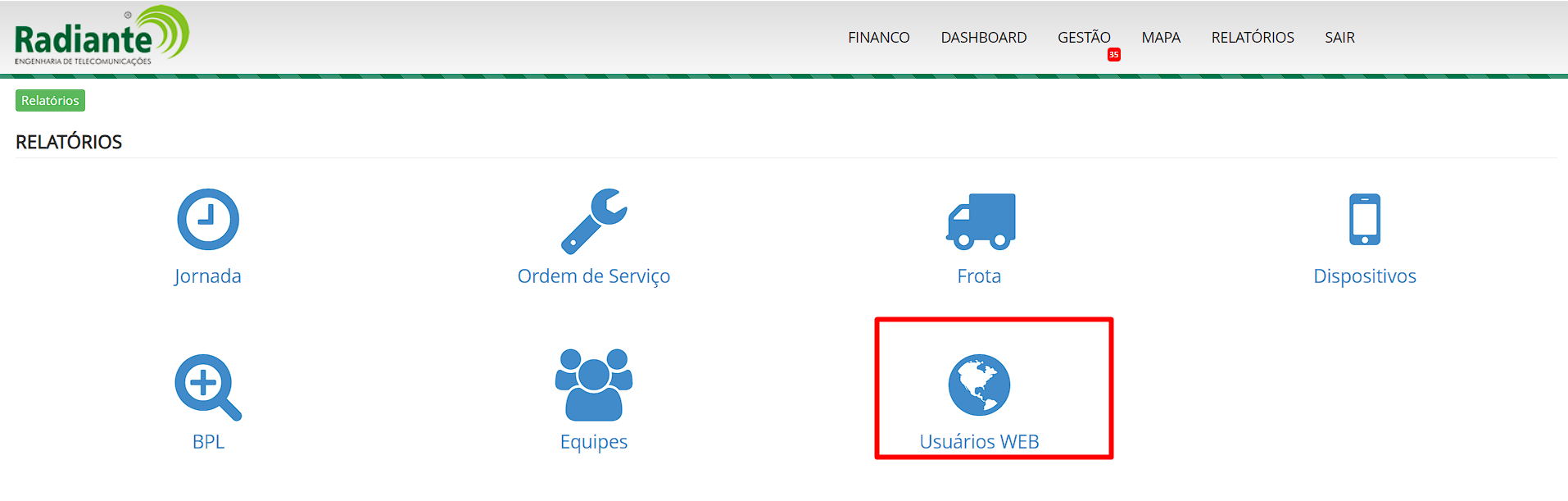
Task: Open the Equipes people group icon
Action: [594, 385]
